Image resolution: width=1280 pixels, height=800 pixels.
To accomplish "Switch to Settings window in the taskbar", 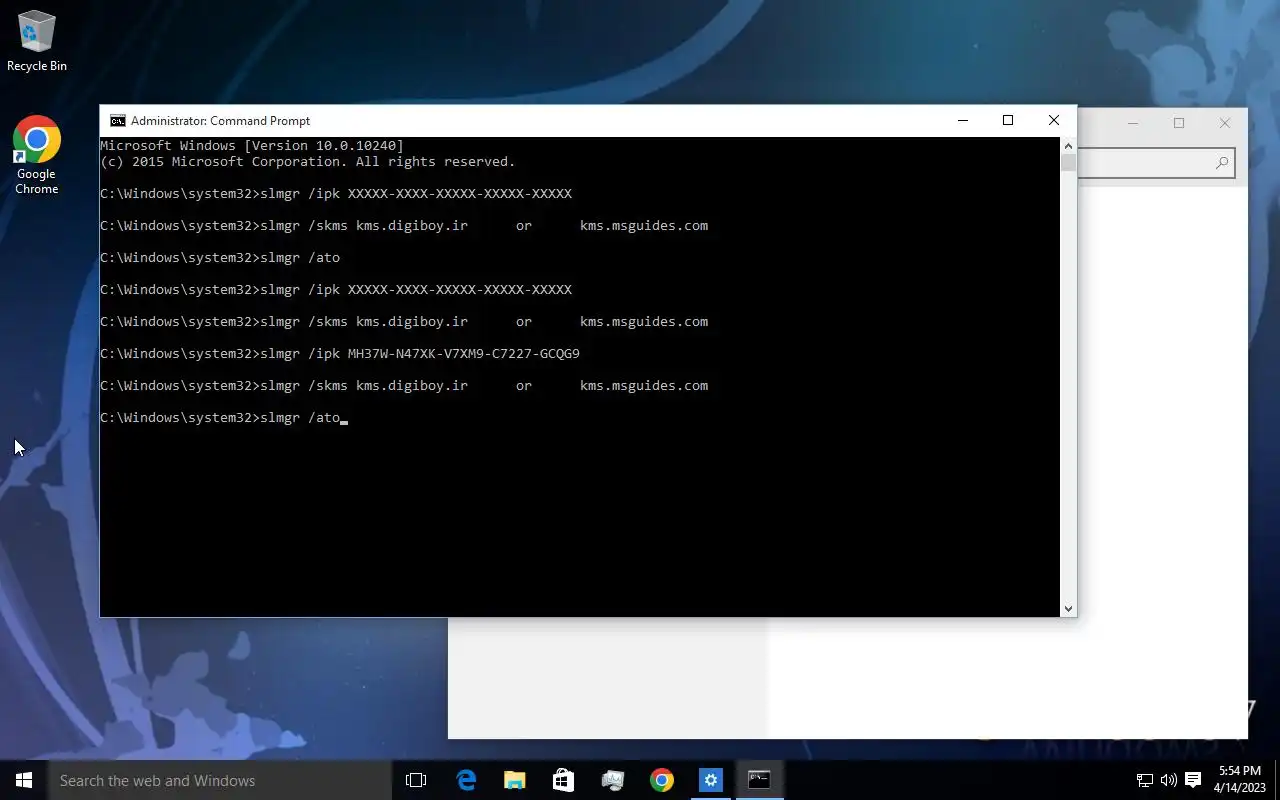I will click(x=710, y=780).
